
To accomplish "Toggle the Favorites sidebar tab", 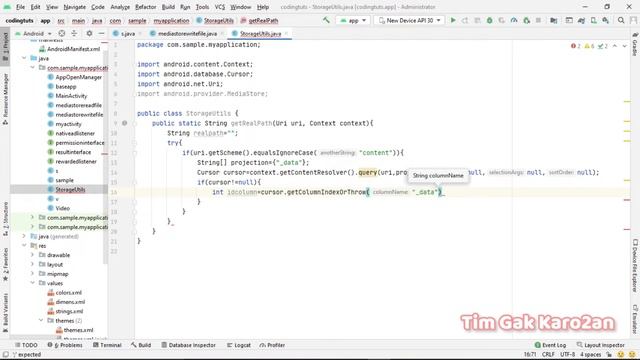I will click(5, 265).
